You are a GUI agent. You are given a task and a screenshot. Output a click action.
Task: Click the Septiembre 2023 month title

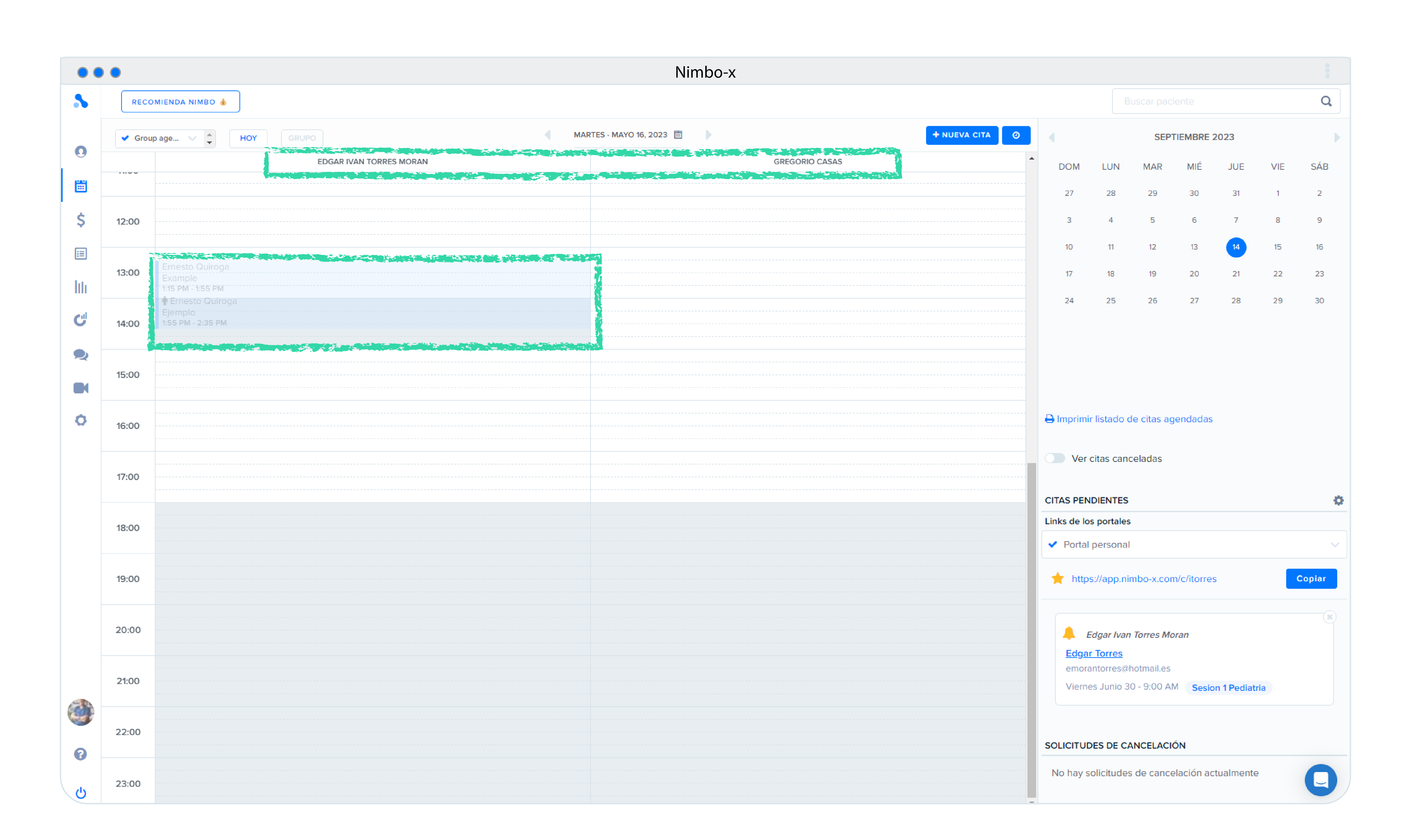click(1194, 137)
